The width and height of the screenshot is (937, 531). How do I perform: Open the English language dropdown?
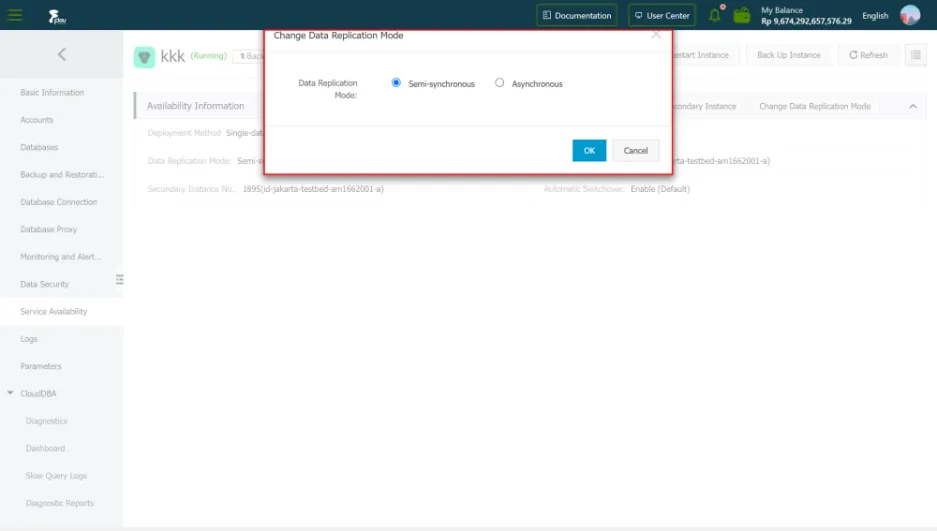pos(875,15)
